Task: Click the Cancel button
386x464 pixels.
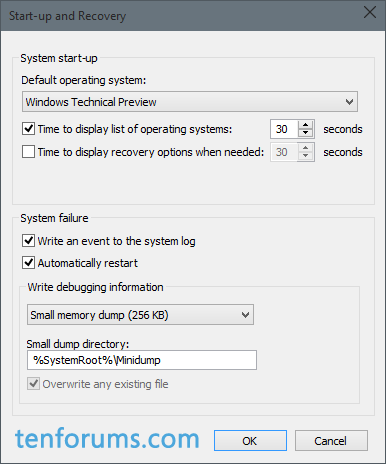Action: 331,441
